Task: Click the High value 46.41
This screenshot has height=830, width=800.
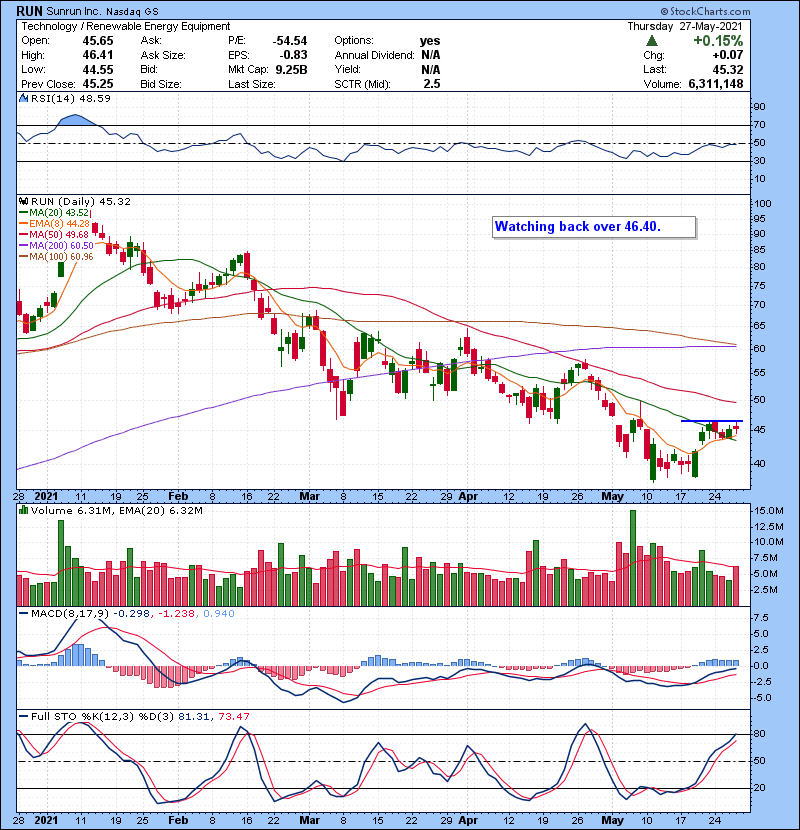Action: pos(98,55)
